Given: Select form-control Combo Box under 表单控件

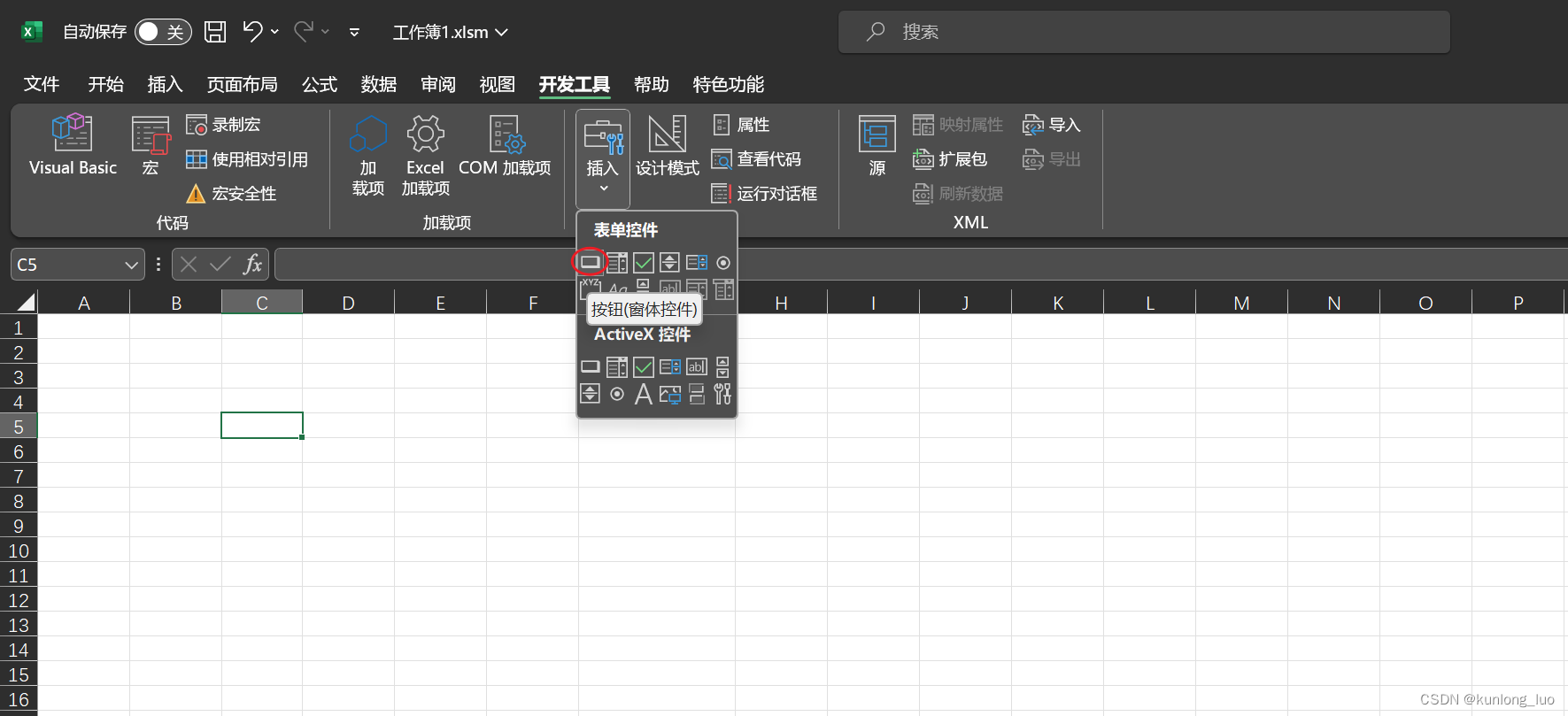Looking at the screenshot, I should click(617, 262).
